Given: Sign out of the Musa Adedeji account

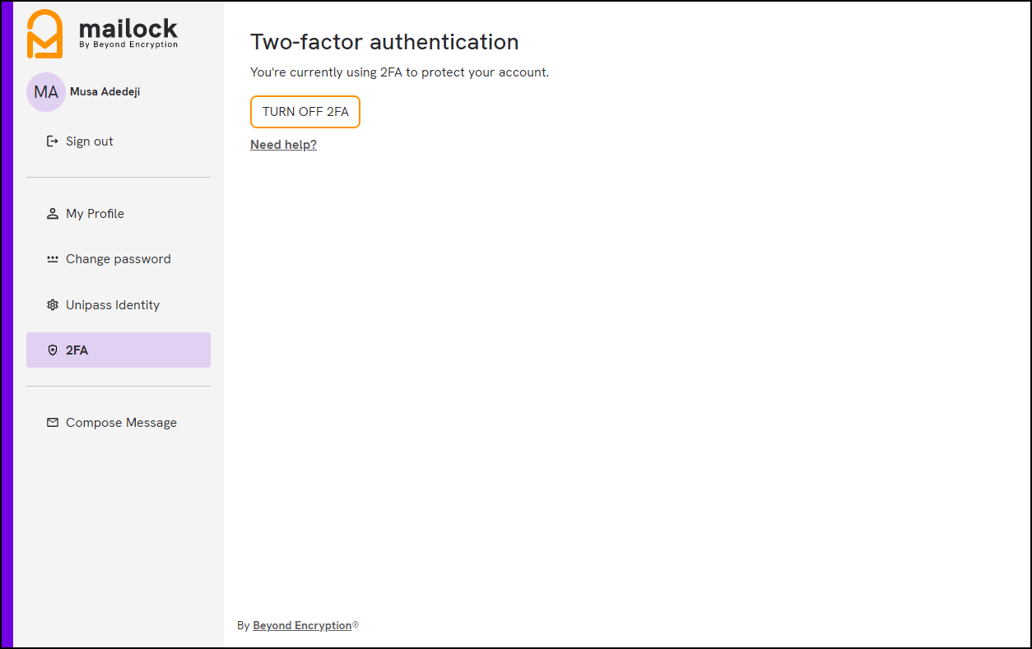Looking at the screenshot, I should [88, 141].
